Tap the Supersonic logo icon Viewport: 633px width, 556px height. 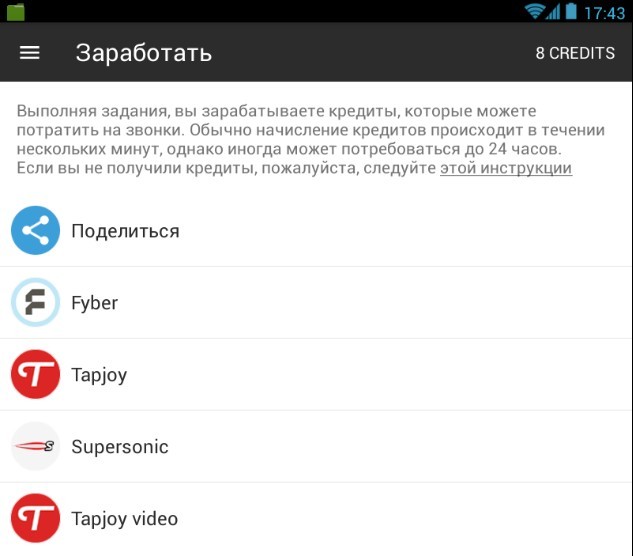tap(36, 446)
